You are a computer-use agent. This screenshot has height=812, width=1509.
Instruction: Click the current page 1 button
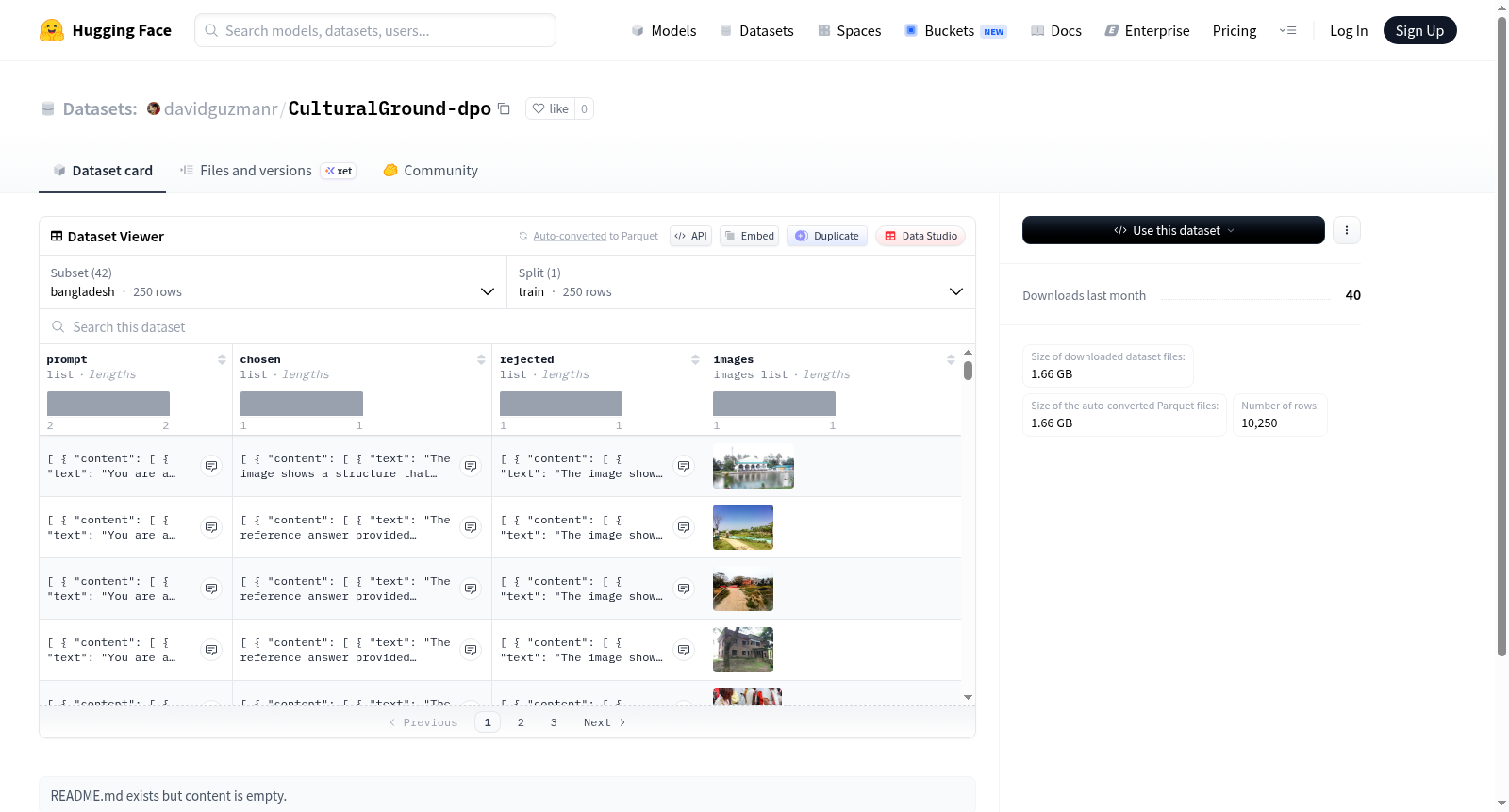tap(488, 722)
